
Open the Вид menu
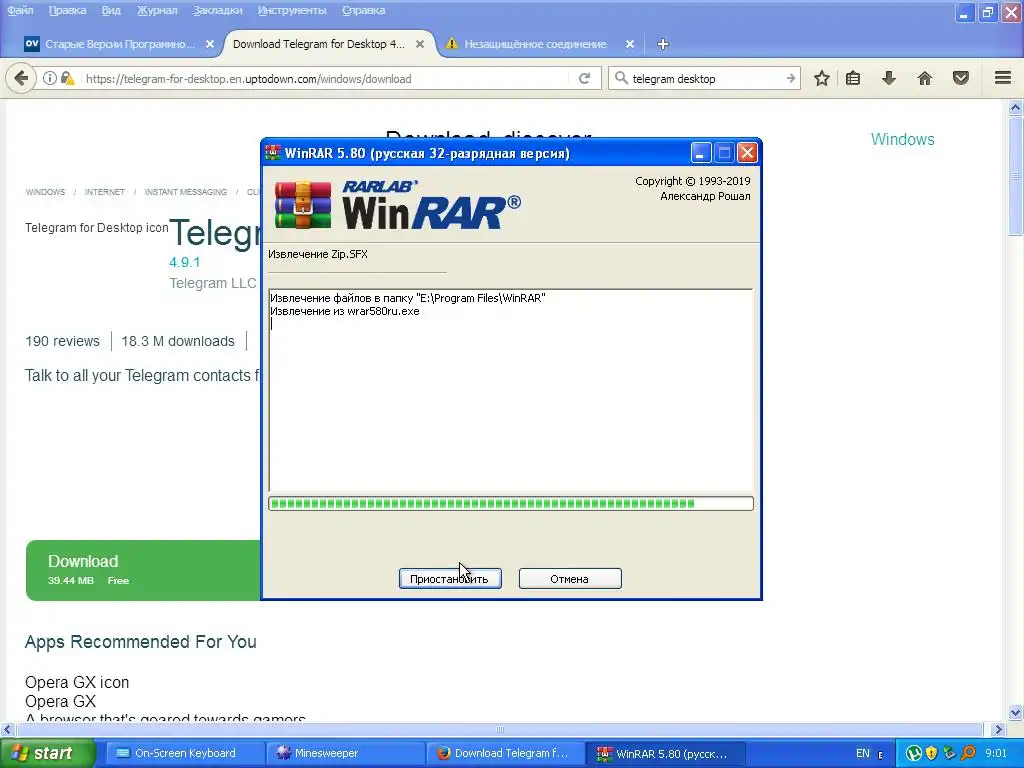pyautogui.click(x=111, y=10)
